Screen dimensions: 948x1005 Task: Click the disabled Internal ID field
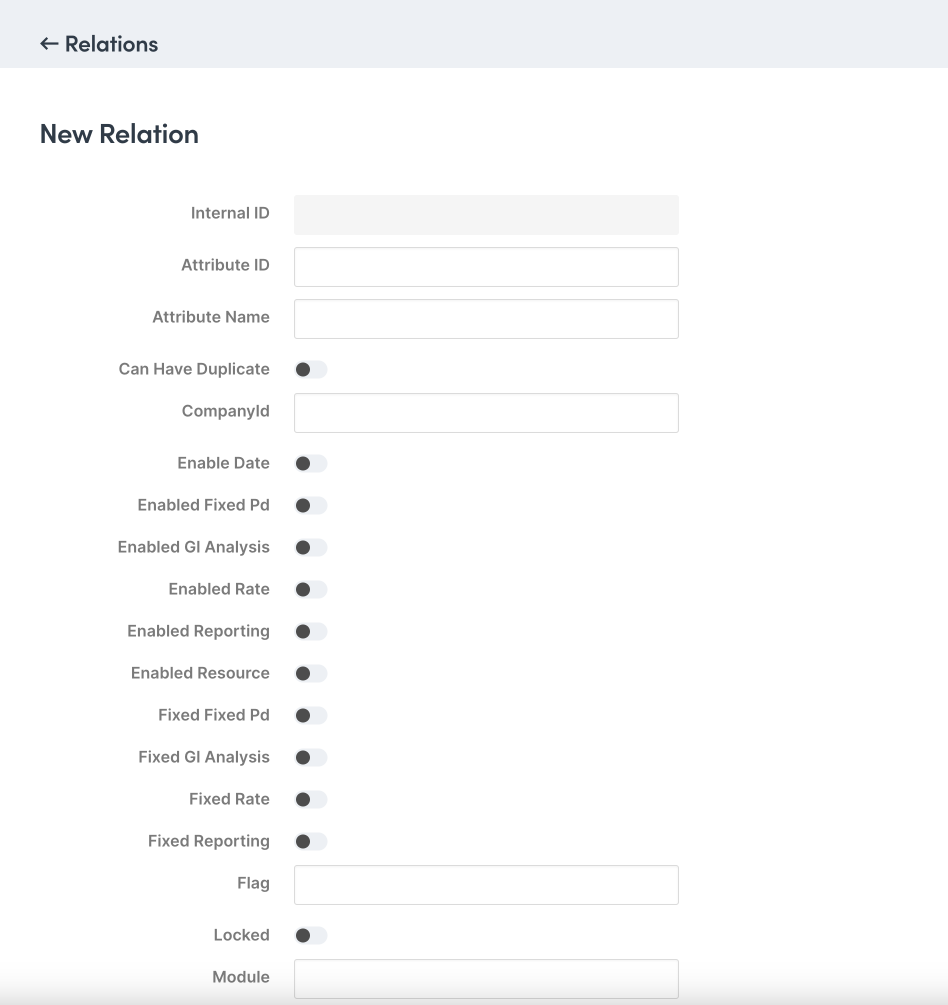[x=486, y=215]
